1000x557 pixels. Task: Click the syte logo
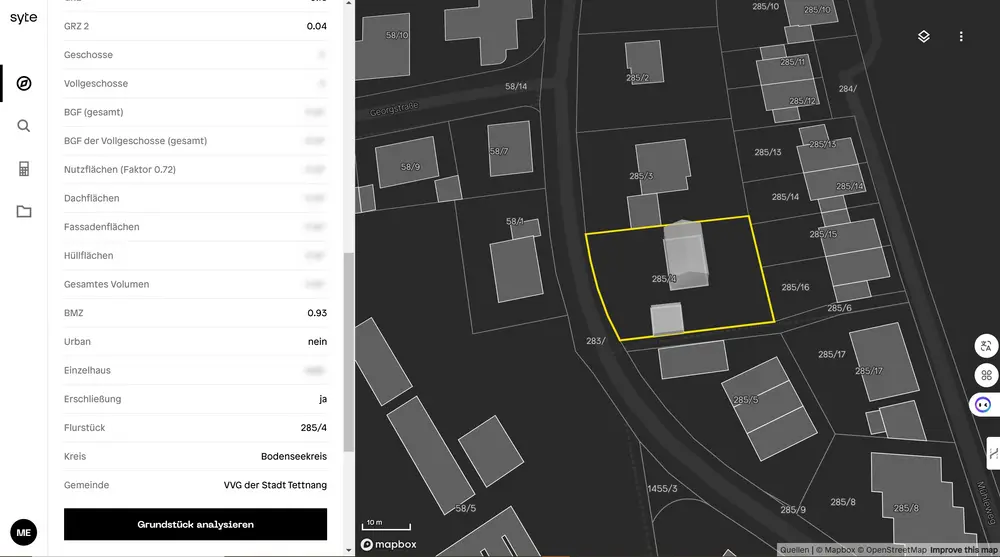pyautogui.click(x=24, y=18)
